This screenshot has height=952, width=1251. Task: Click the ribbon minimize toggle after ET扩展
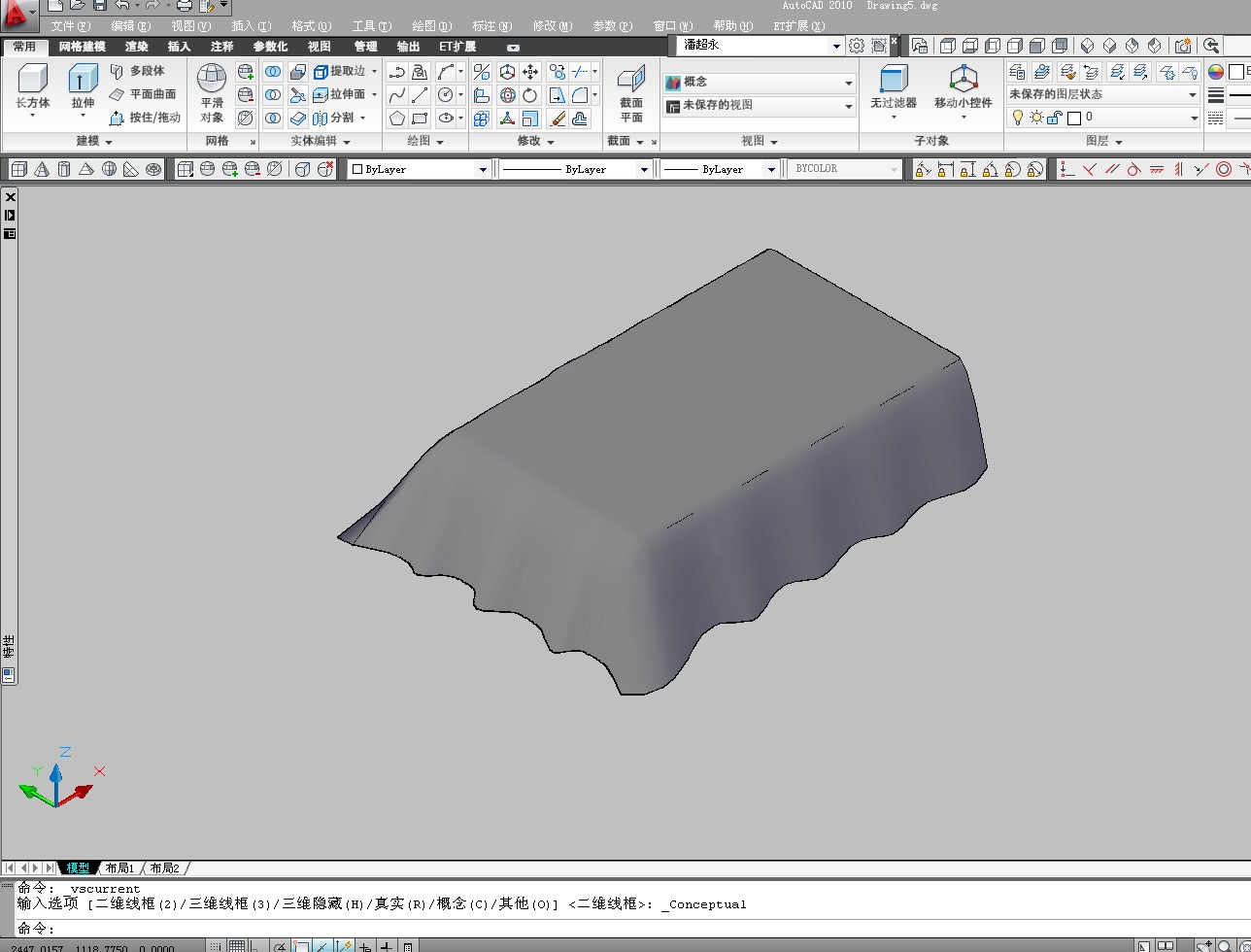tap(513, 48)
